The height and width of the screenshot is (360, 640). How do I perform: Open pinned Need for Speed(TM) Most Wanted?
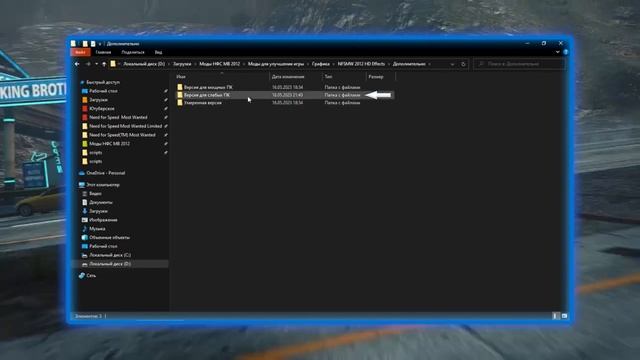tap(122, 135)
